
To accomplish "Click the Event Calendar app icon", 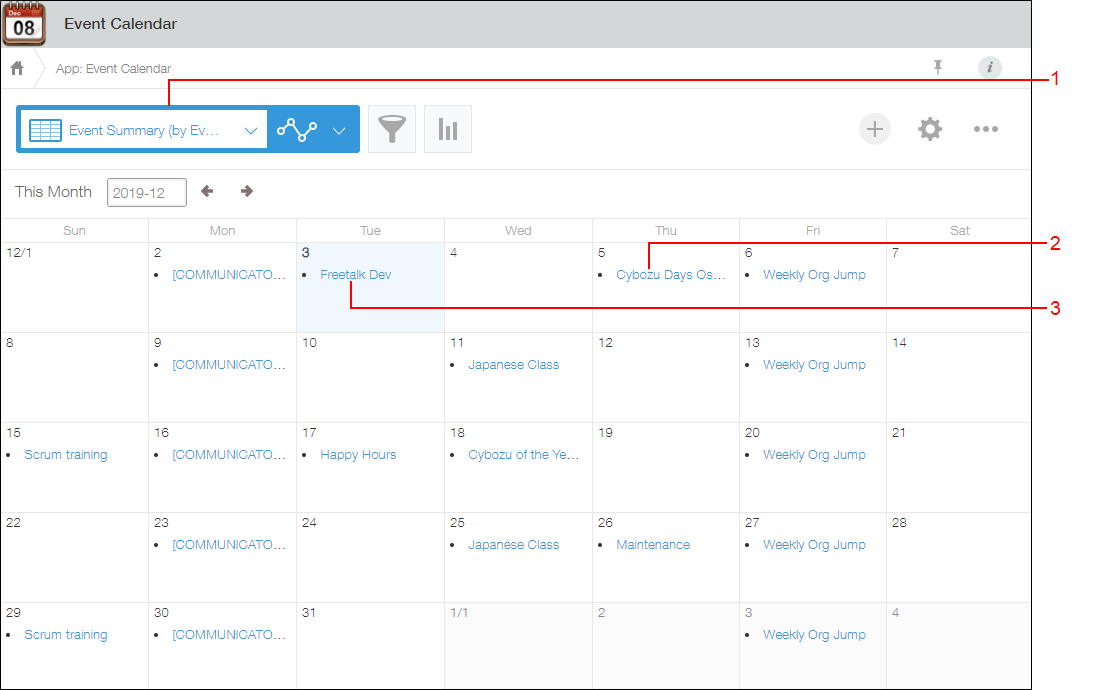I will [x=23, y=25].
